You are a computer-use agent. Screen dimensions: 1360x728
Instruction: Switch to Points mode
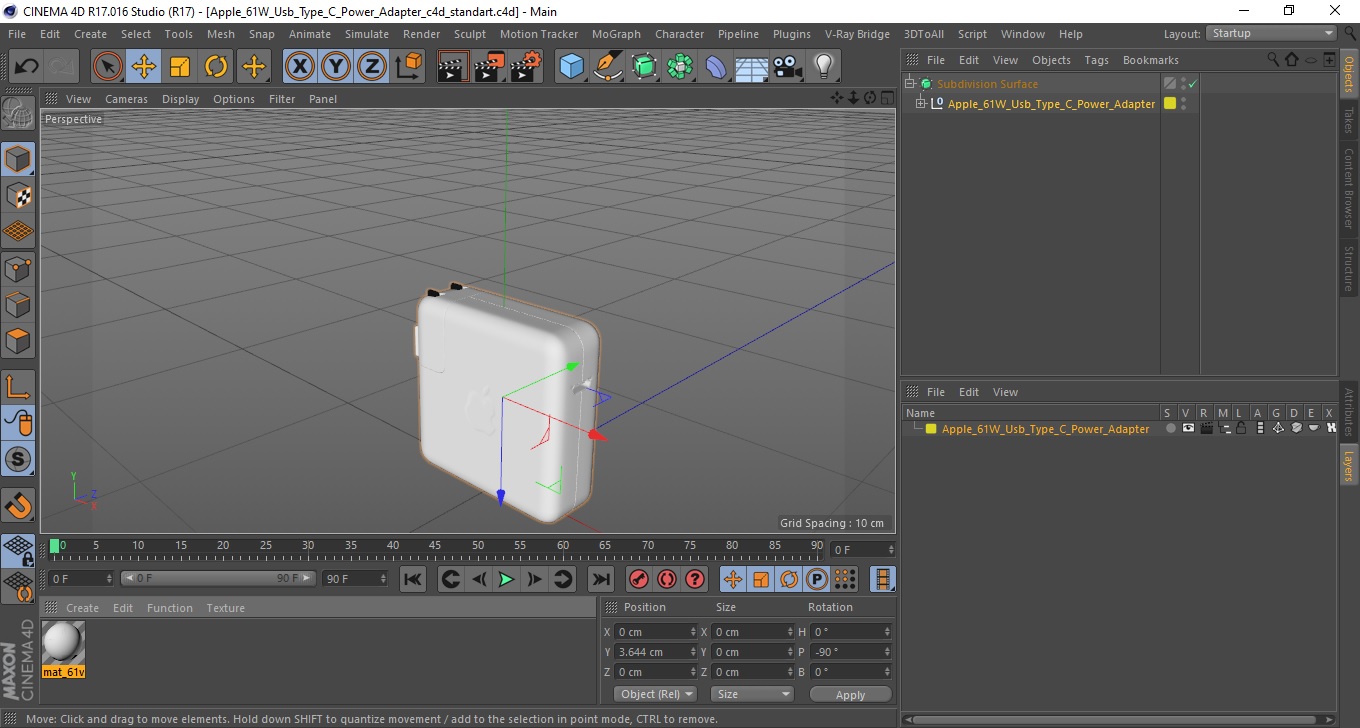[18, 268]
